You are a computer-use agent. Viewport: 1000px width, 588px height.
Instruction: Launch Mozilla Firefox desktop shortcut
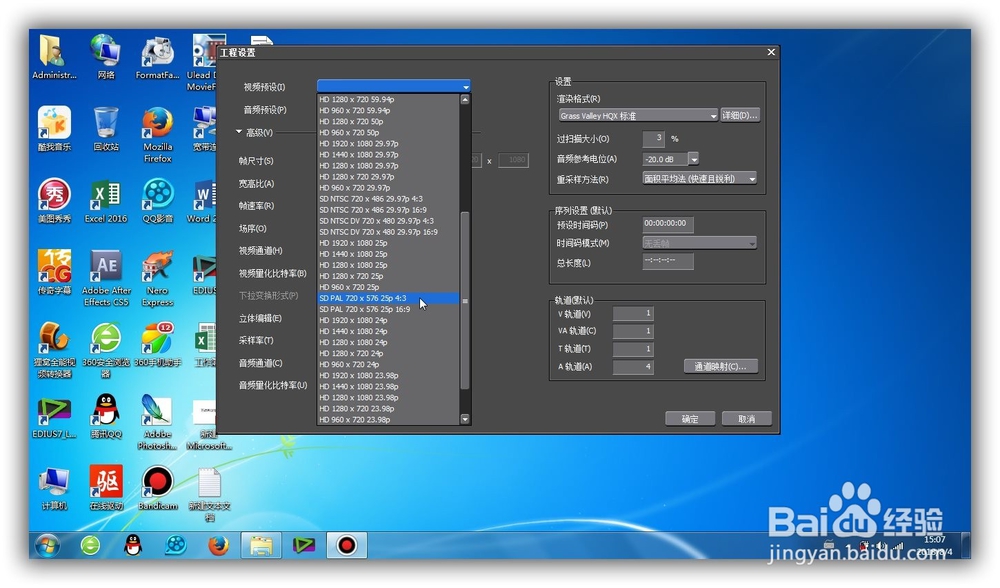(x=158, y=134)
